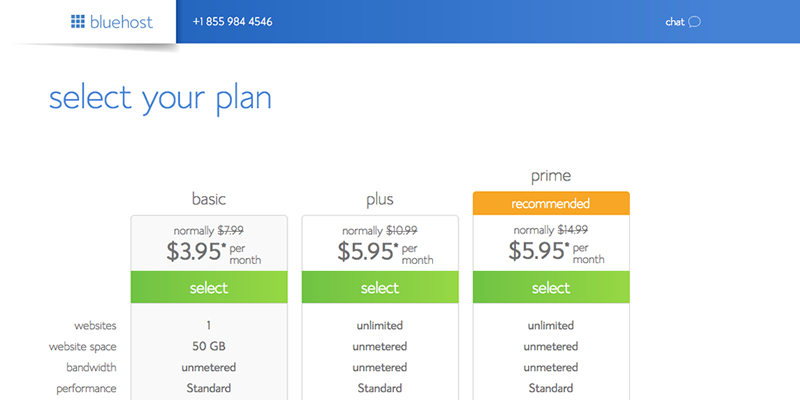Click the websites row label
Image resolution: width=800 pixels, height=400 pixels.
(95, 326)
